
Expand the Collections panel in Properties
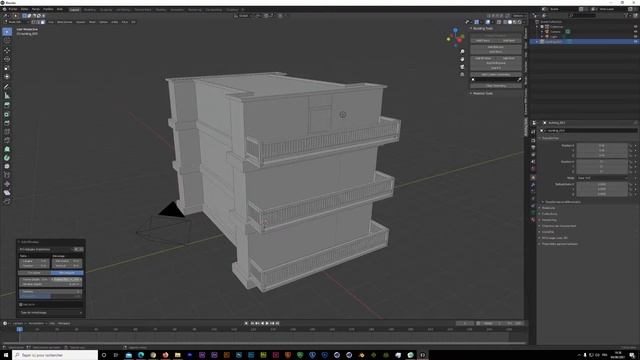click(x=540, y=214)
